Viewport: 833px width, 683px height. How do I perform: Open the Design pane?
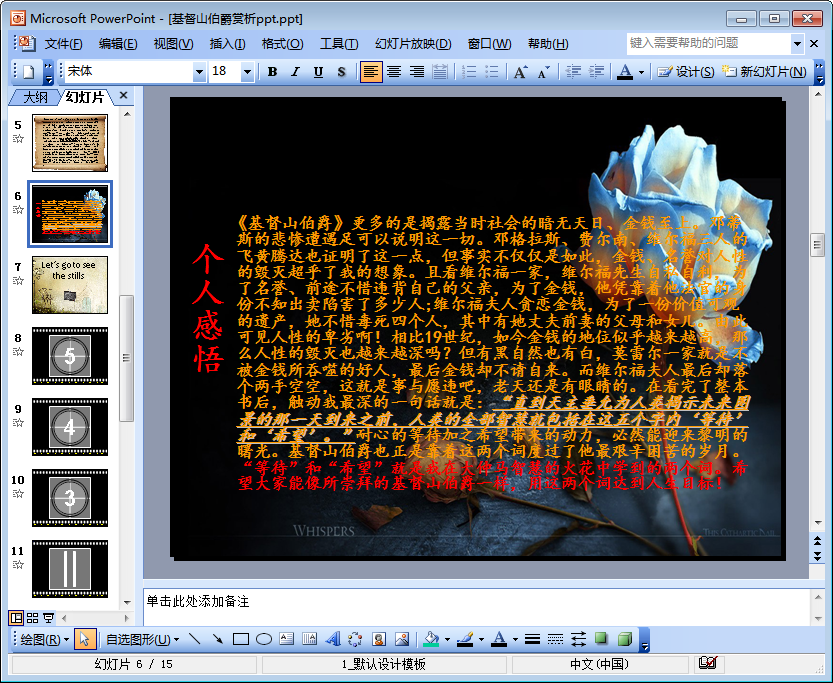[x=685, y=72]
